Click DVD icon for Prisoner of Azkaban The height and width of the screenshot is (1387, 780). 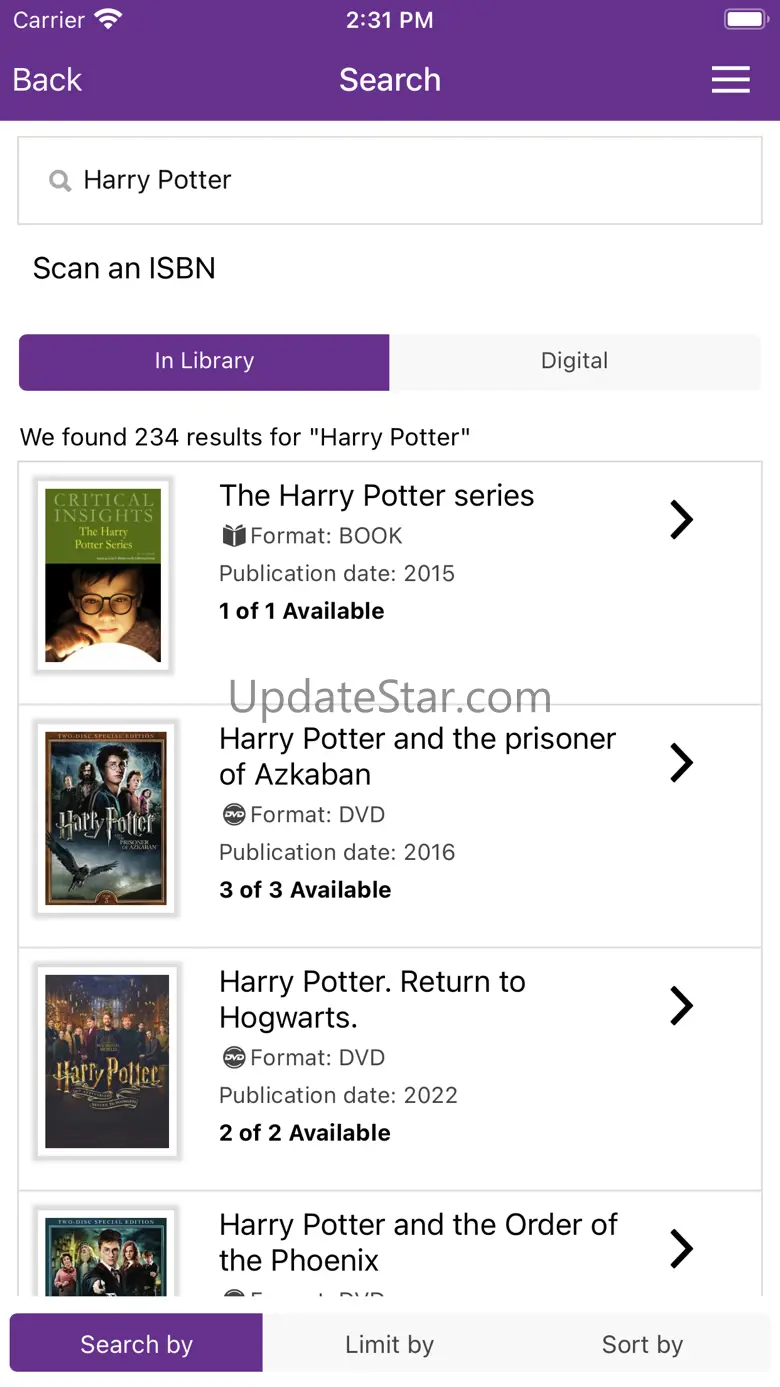pyautogui.click(x=234, y=815)
